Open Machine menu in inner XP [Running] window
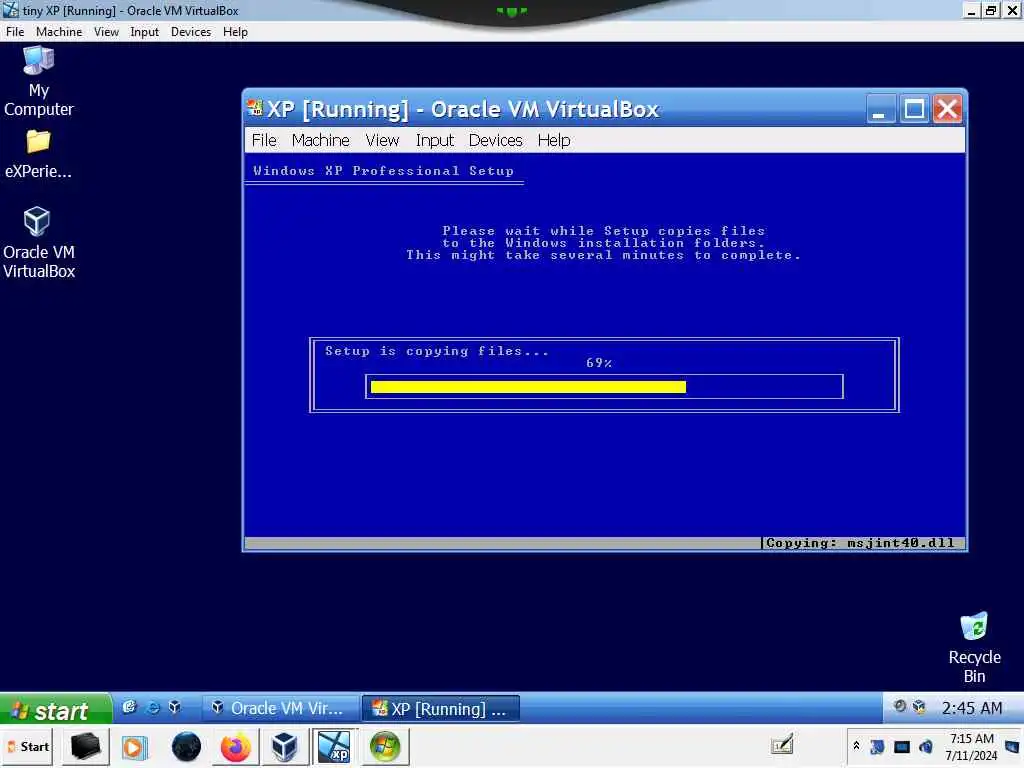 [321, 140]
